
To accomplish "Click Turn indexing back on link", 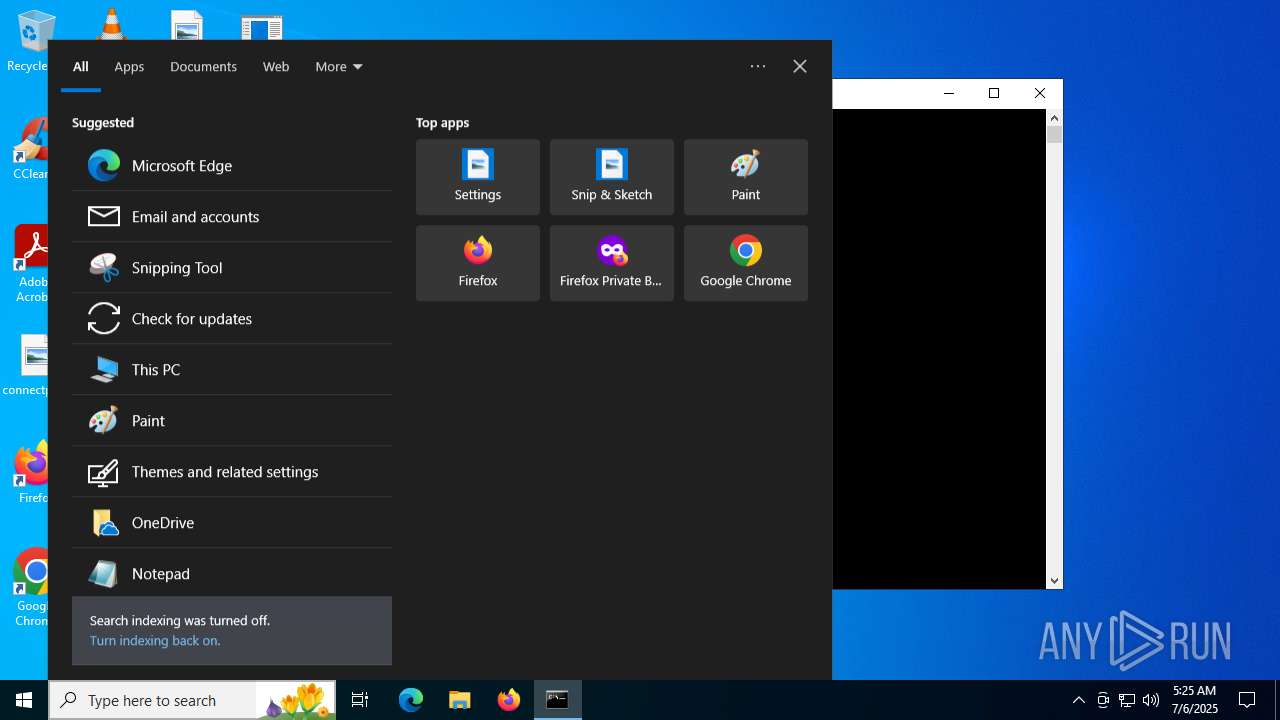I will pos(155,641).
